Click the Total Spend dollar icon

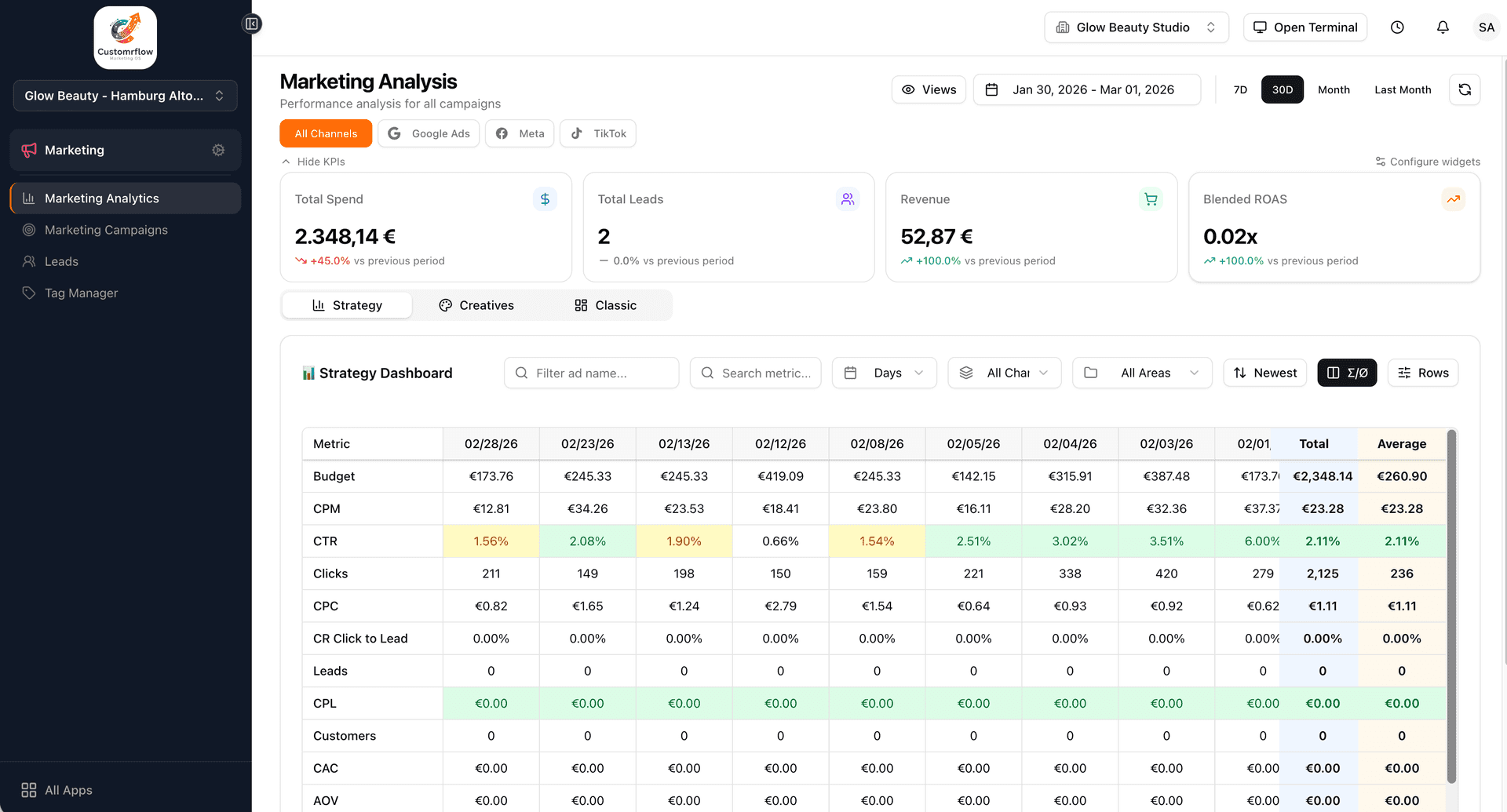tap(545, 199)
